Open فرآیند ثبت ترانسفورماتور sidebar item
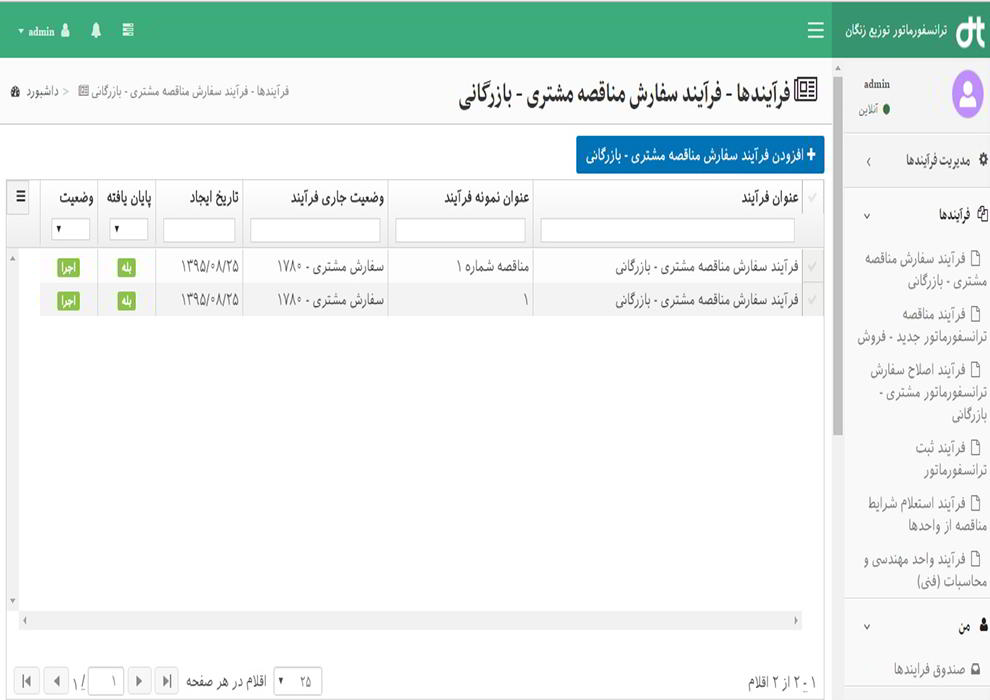Image resolution: width=990 pixels, height=700 pixels. [950, 458]
